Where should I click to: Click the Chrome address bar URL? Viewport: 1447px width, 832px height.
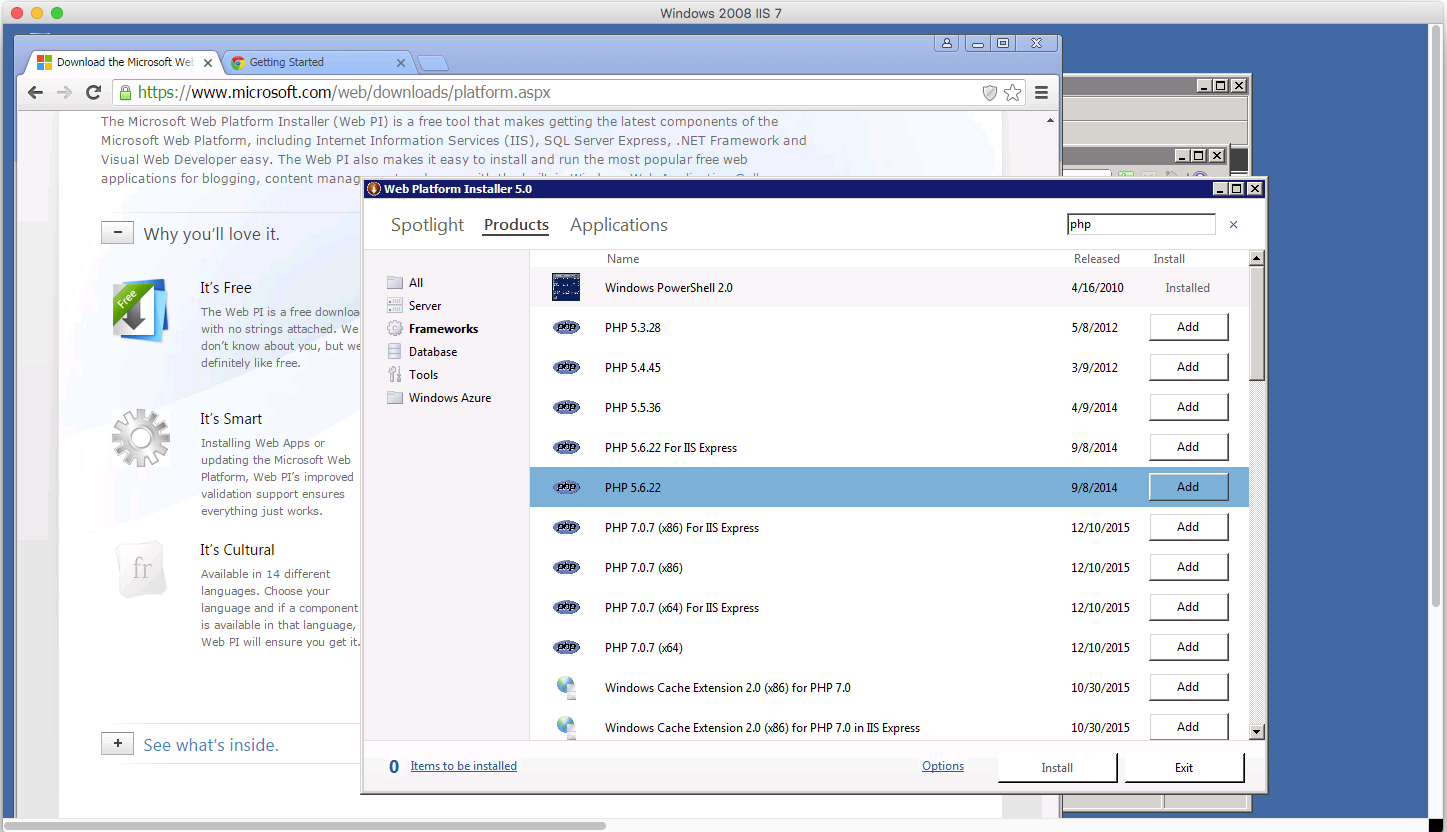coord(344,93)
